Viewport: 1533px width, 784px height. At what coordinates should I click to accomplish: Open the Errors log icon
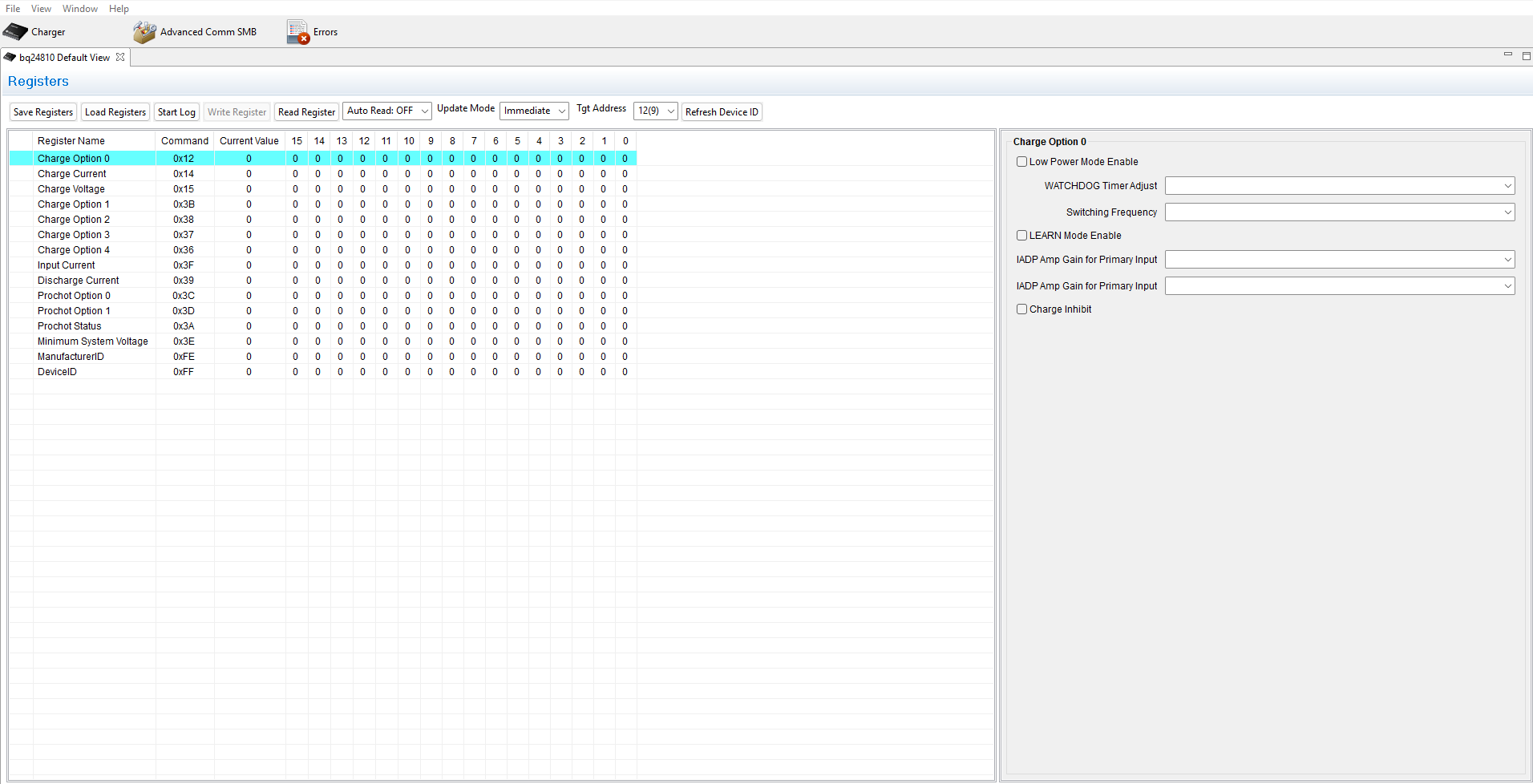click(x=297, y=32)
